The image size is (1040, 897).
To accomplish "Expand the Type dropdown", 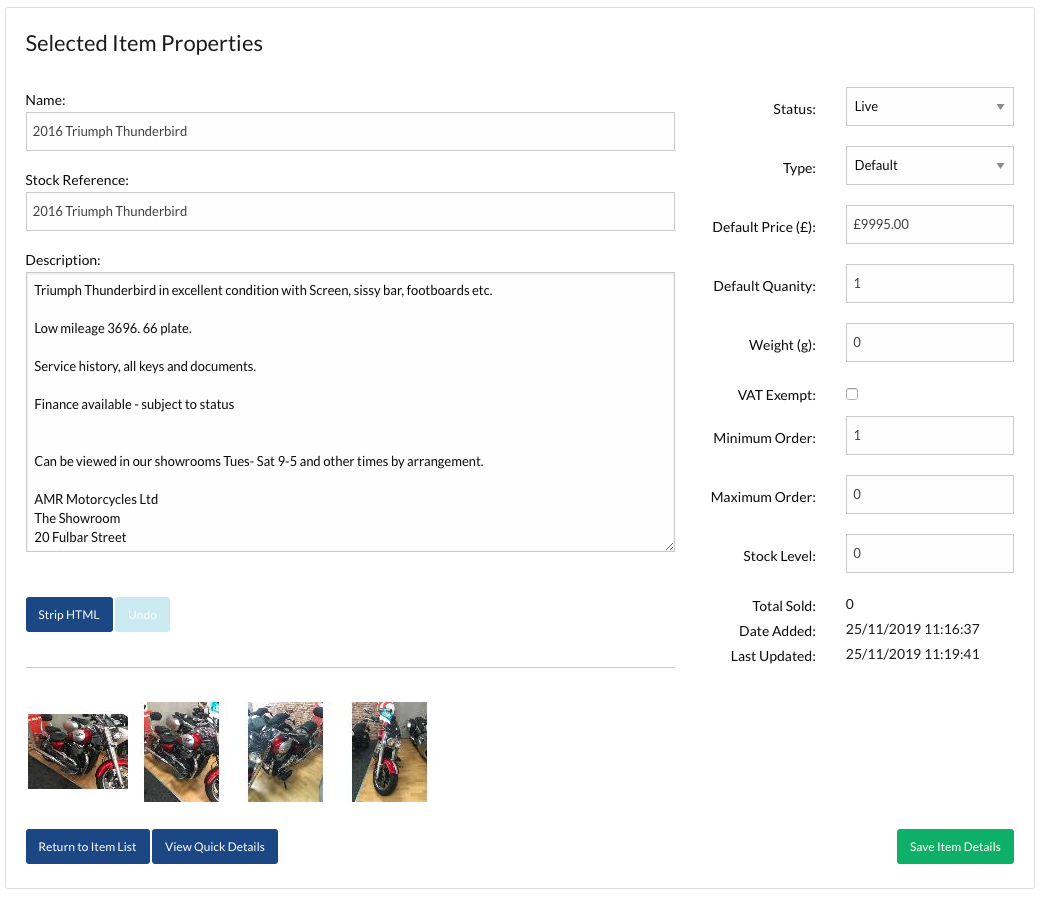I will coord(929,166).
